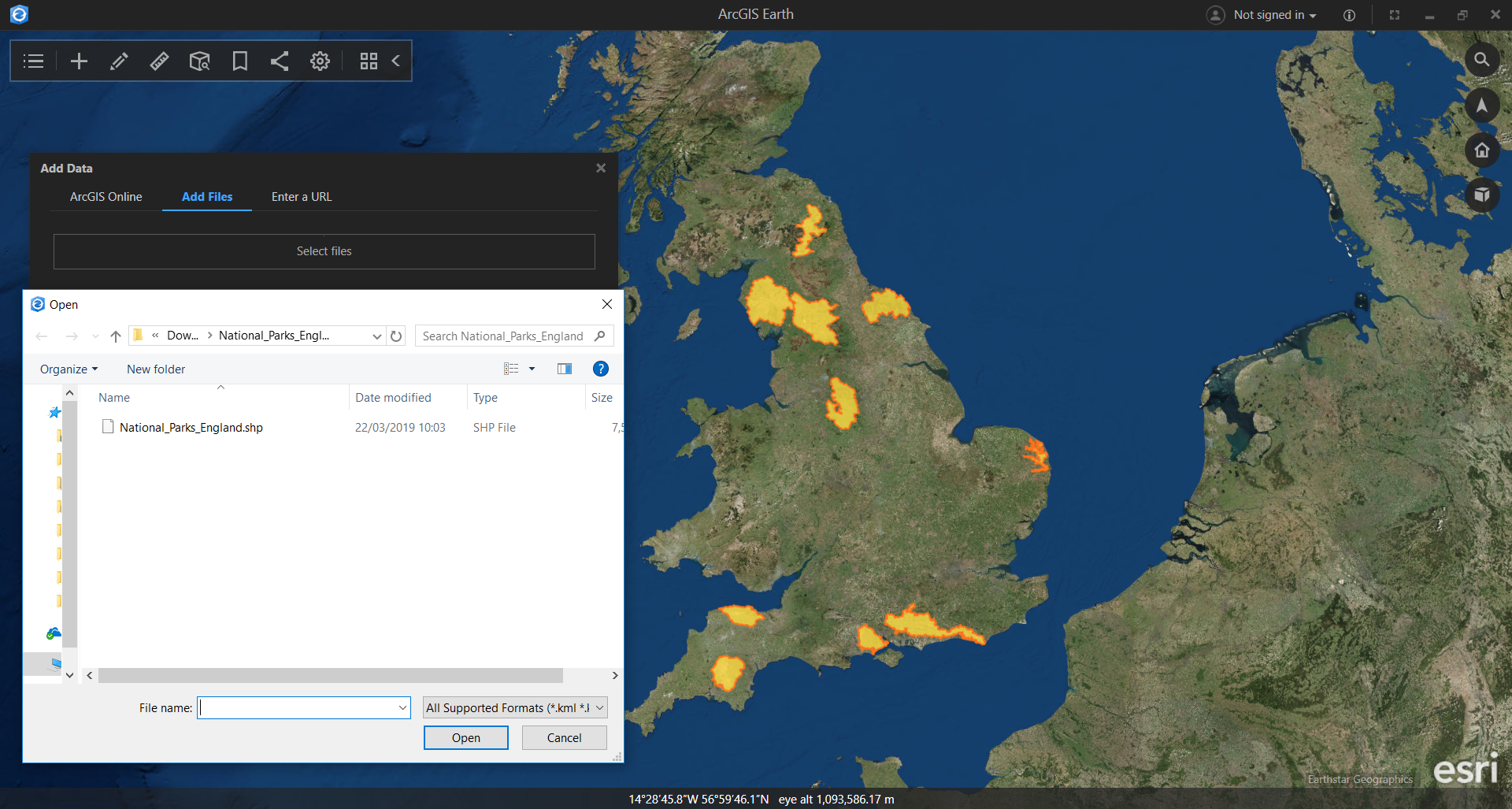Click the map Search magnifier button
This screenshot has width=1512, height=809.
pos(1481,60)
